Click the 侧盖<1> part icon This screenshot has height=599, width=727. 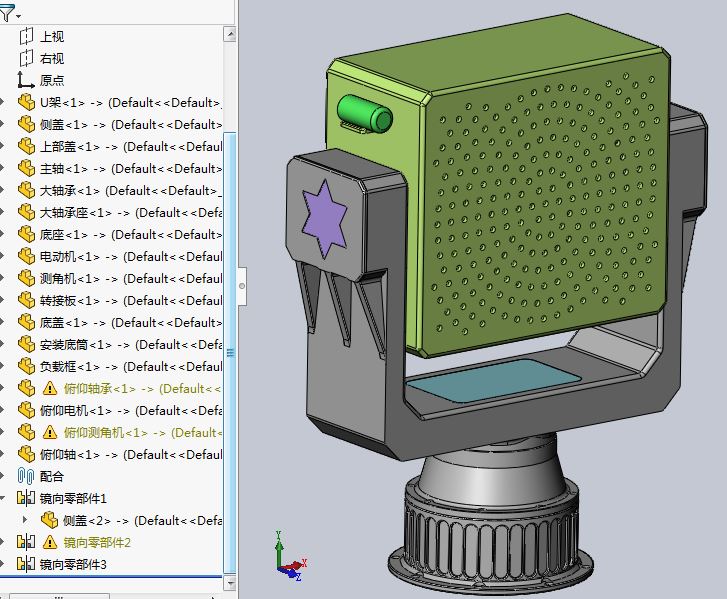click(26, 124)
